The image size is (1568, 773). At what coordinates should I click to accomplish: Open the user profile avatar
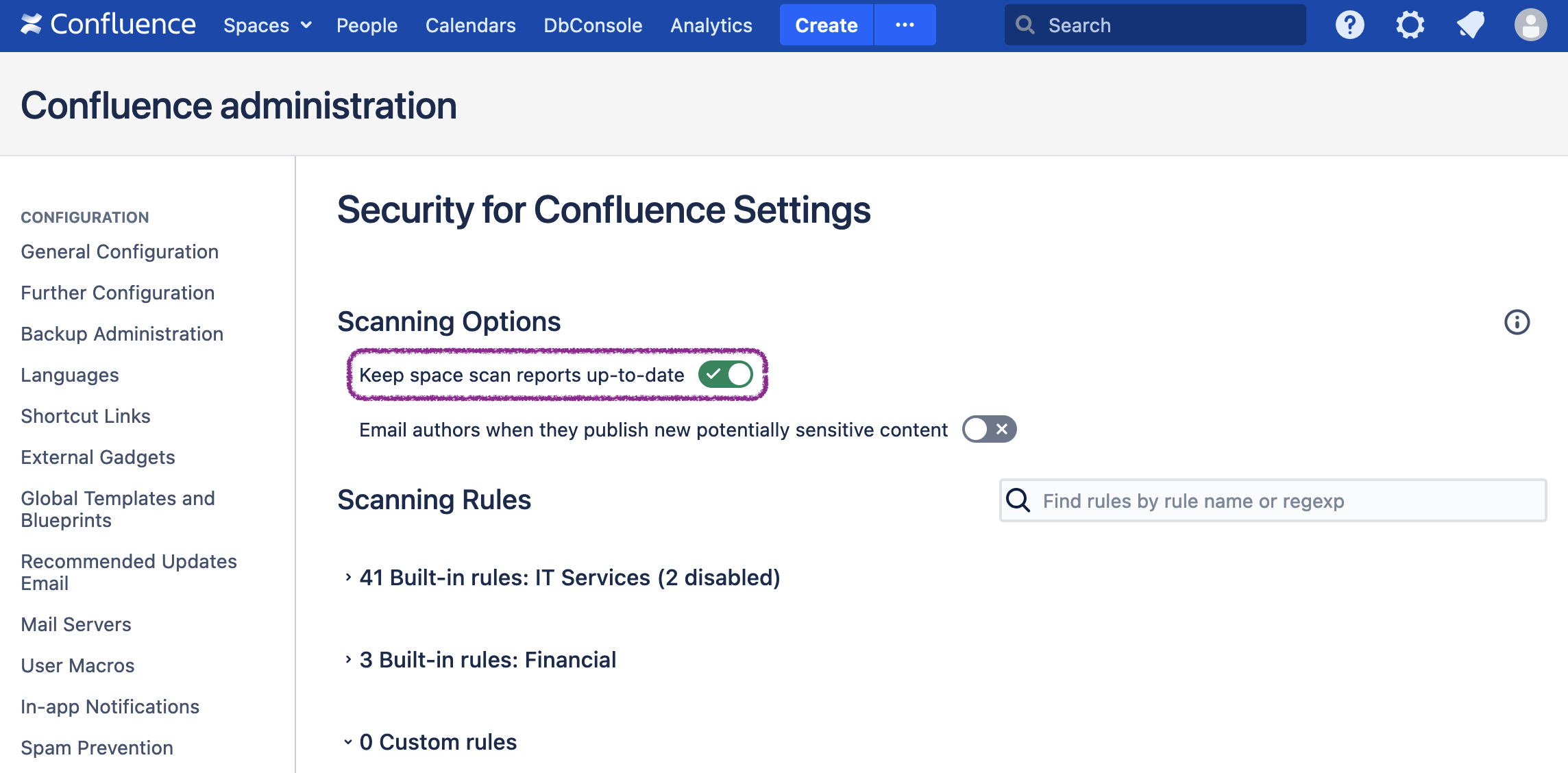pyautogui.click(x=1530, y=25)
